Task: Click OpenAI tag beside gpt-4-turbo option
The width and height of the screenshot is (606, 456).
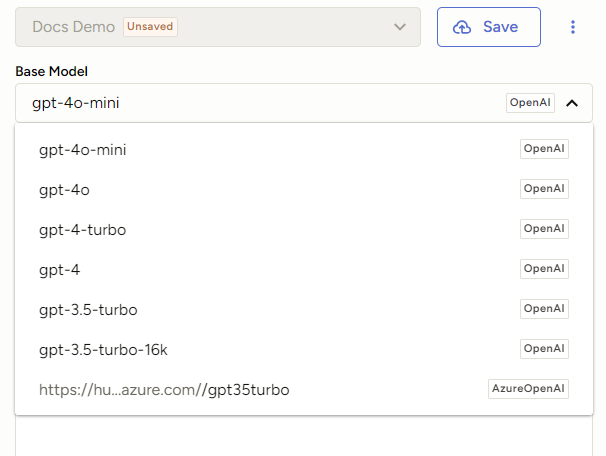Action: 544,229
